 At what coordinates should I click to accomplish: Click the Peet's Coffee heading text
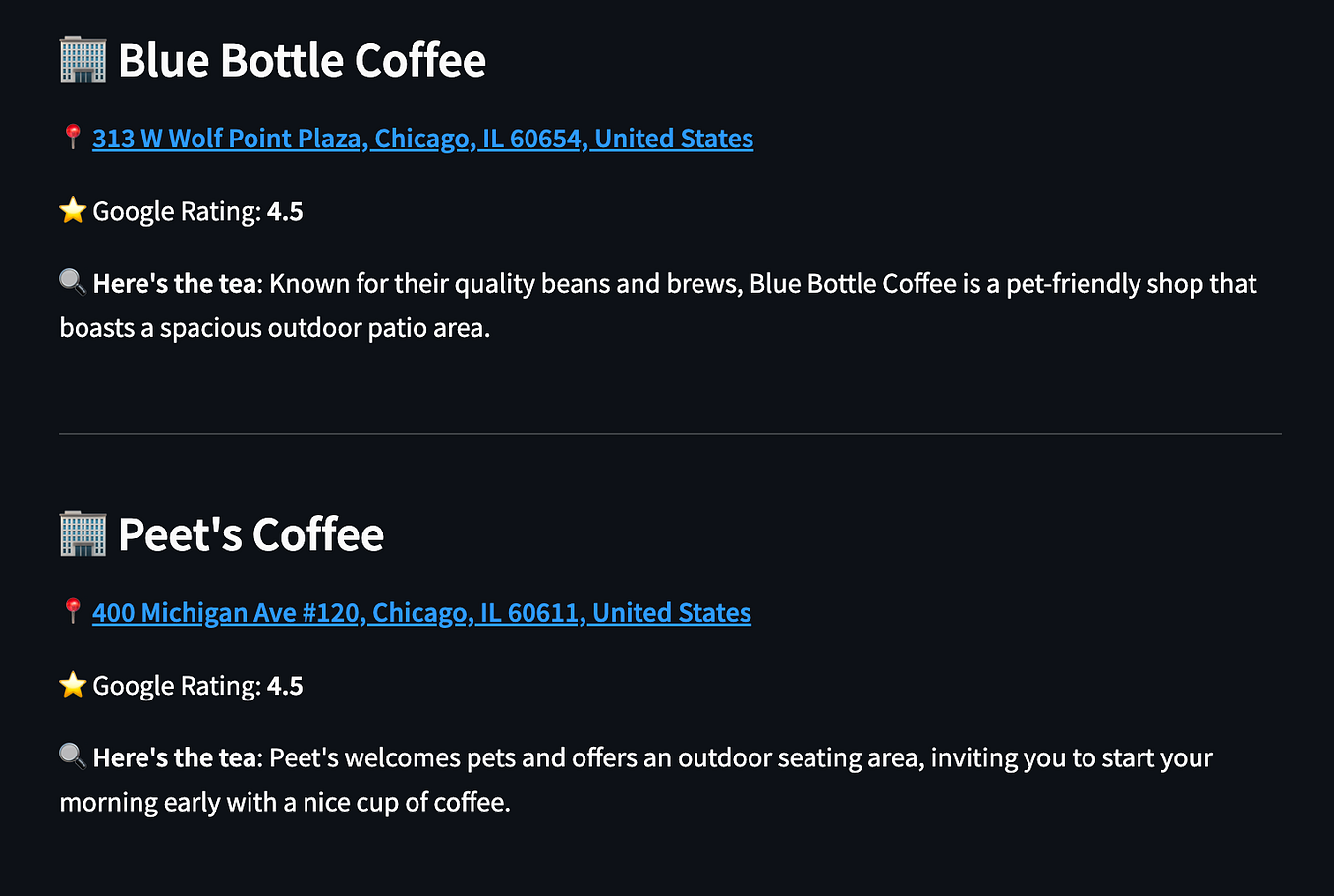pos(250,534)
